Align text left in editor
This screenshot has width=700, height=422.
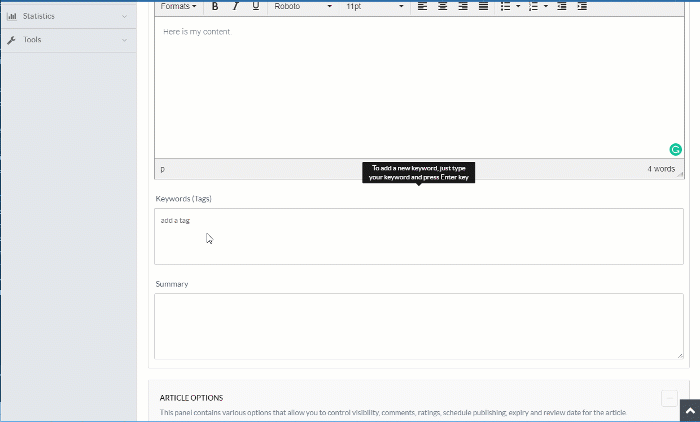click(x=422, y=6)
